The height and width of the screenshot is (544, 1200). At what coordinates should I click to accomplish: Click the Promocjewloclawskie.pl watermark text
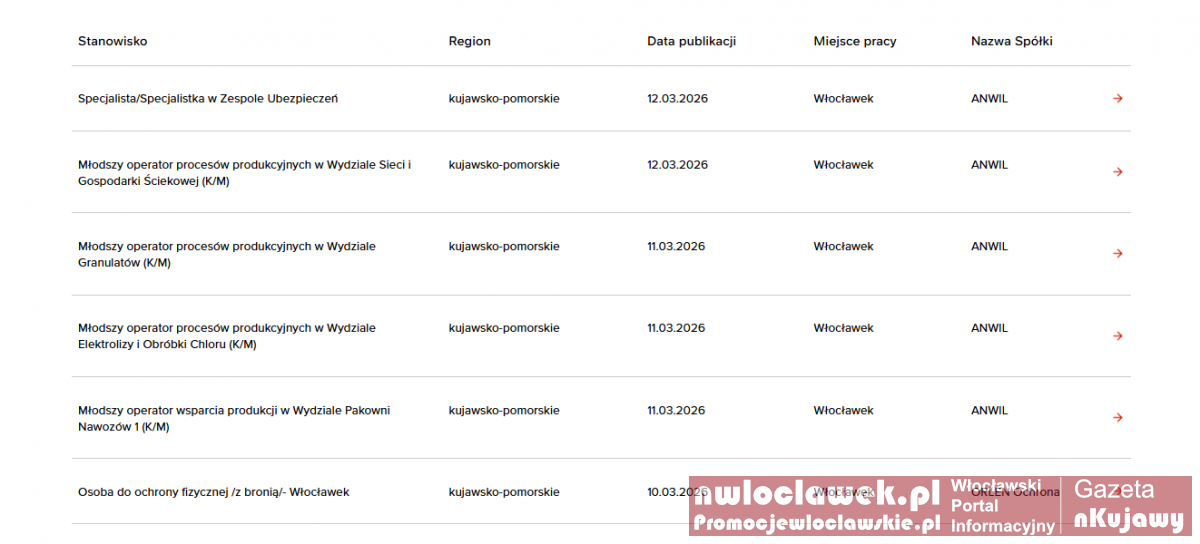[817, 523]
